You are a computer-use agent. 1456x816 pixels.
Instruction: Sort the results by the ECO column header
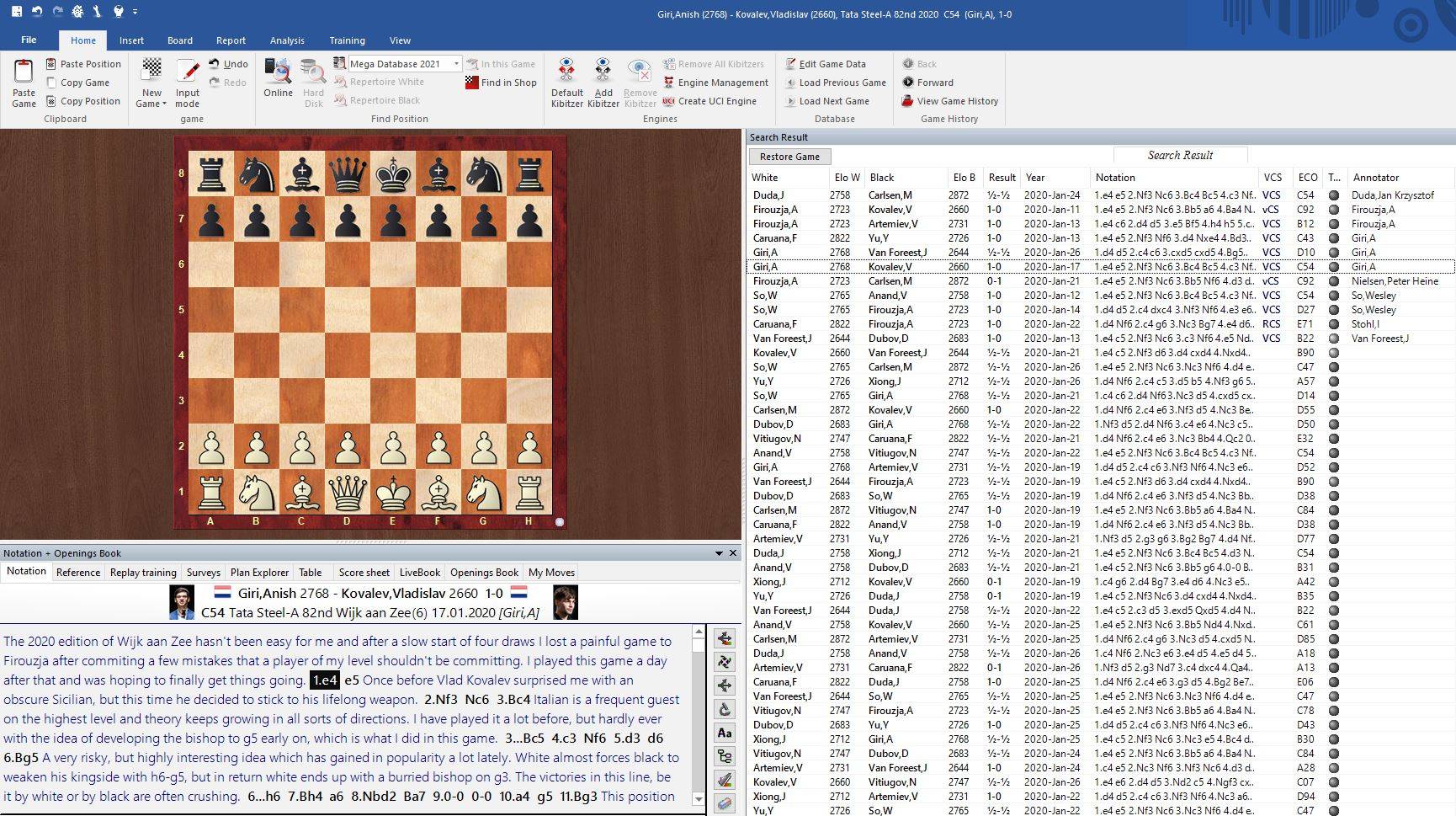pyautogui.click(x=1307, y=178)
